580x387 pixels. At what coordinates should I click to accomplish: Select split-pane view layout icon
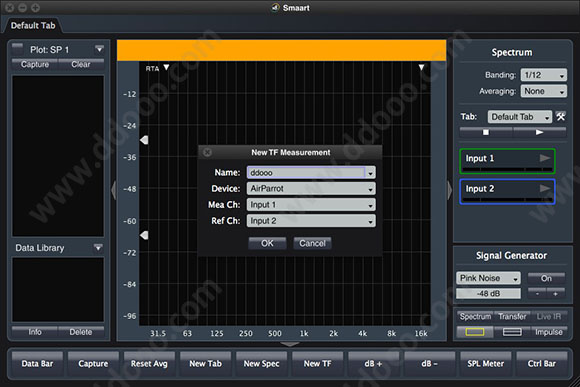click(x=512, y=332)
